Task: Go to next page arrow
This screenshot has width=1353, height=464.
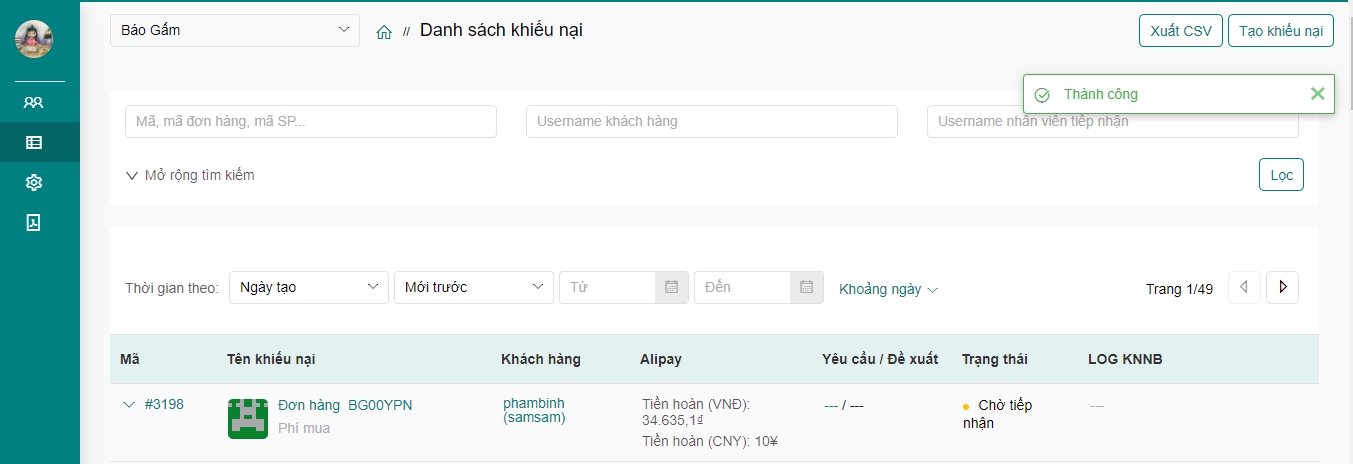Action: tap(1282, 288)
